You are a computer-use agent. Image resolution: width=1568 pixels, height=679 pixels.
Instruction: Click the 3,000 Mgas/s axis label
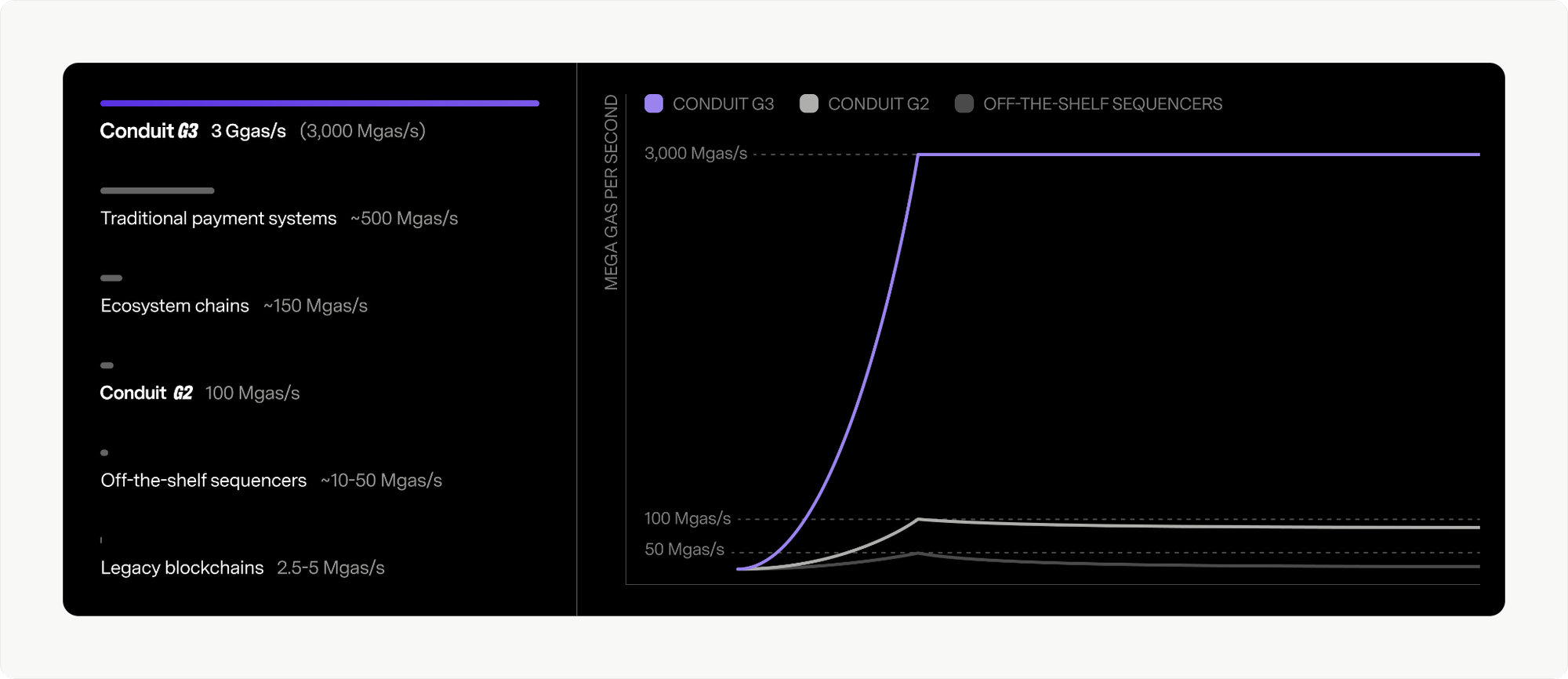(x=695, y=154)
